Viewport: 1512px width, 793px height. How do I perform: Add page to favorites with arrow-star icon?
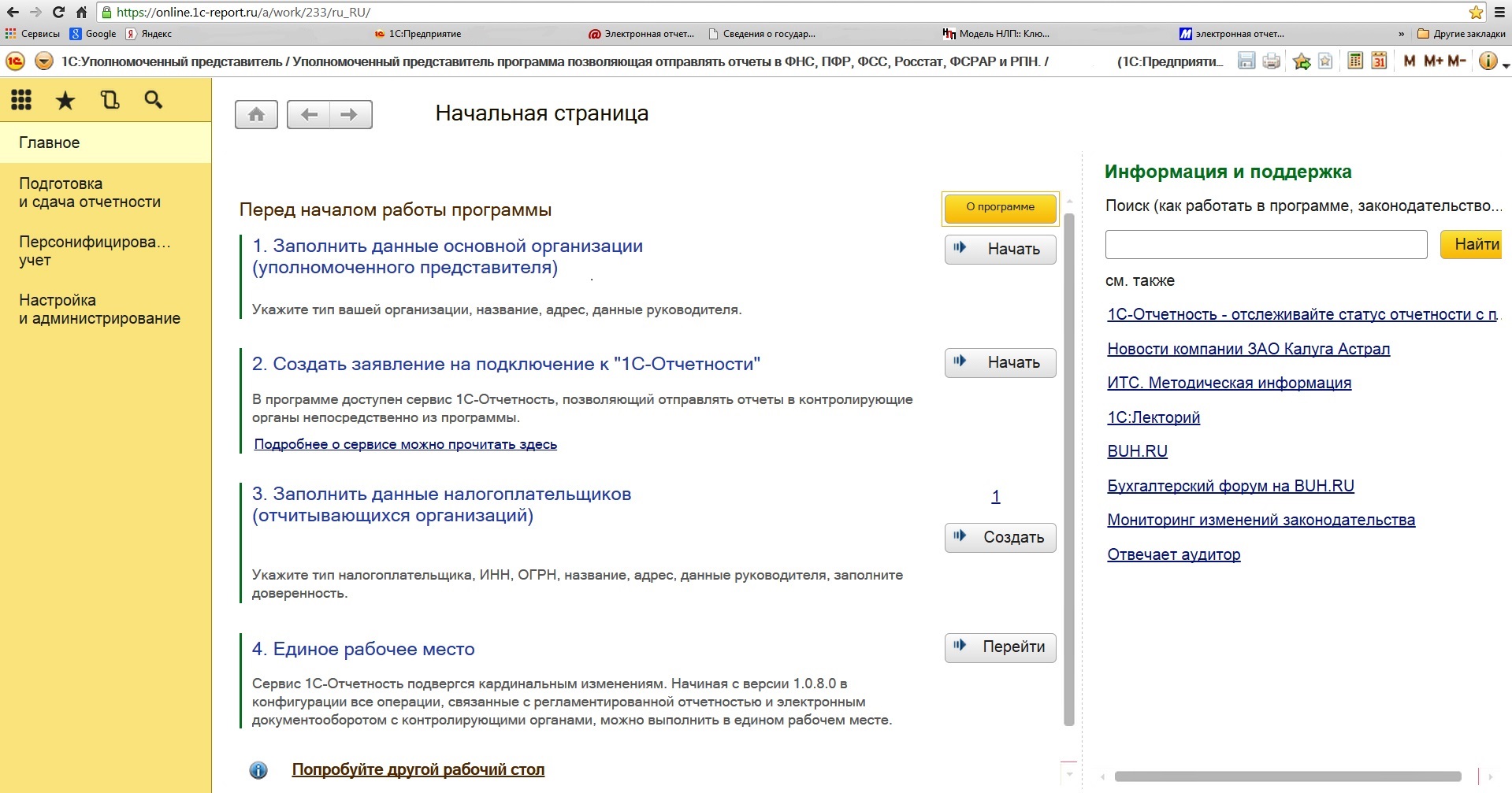1302,61
